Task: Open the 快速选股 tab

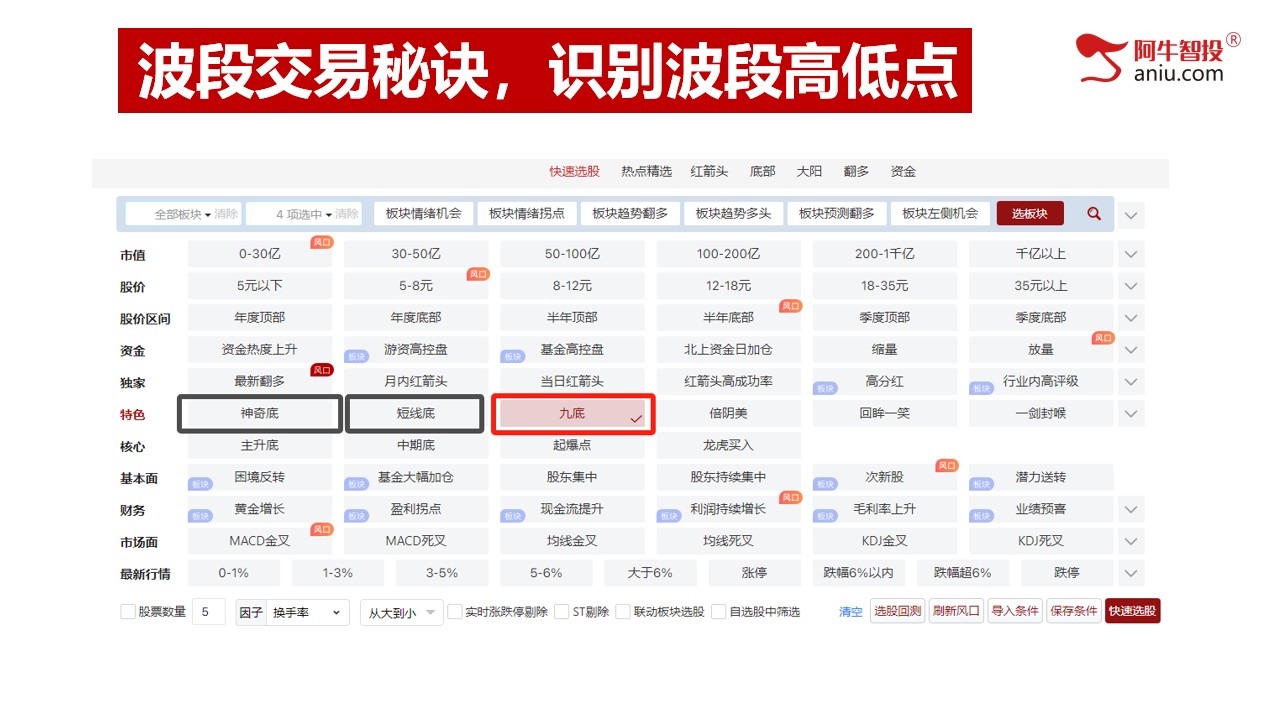Action: tap(574, 172)
